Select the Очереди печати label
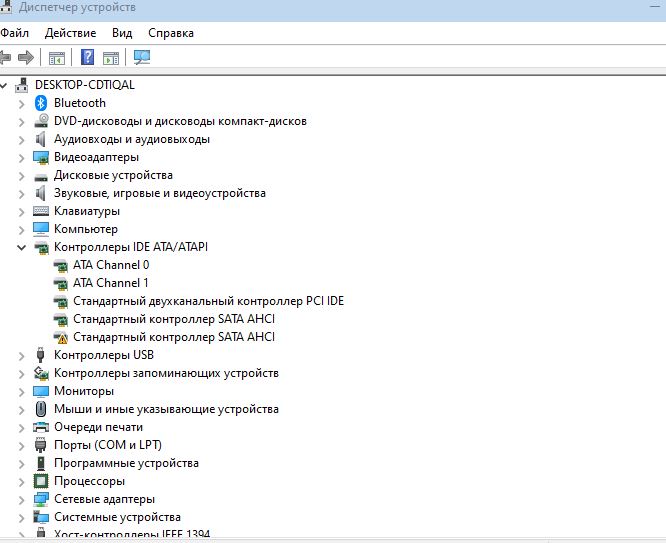Image resolution: width=666 pixels, height=543 pixels. coord(99,427)
